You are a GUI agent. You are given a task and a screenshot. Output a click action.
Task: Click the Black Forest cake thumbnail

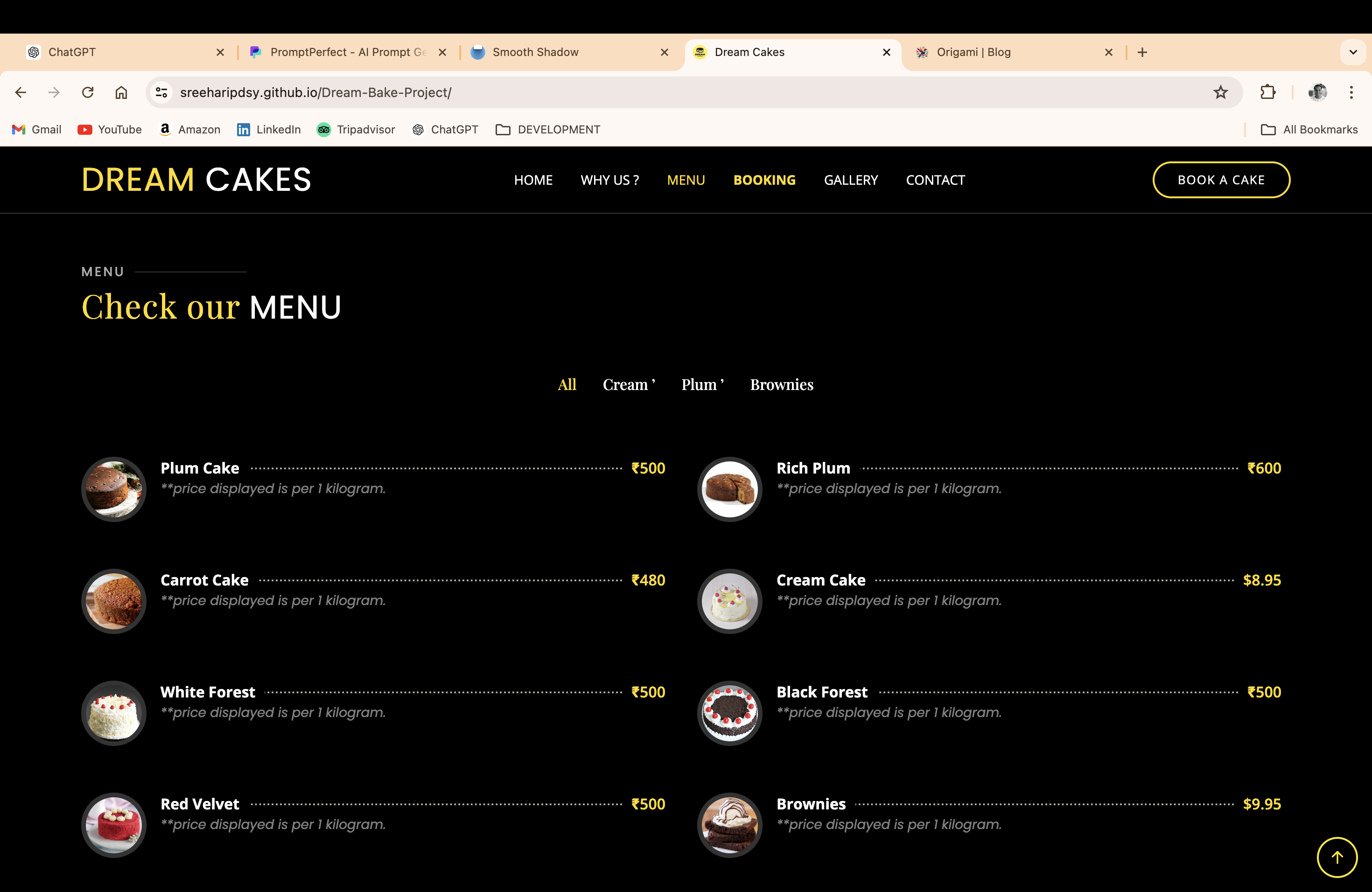pyautogui.click(x=729, y=713)
